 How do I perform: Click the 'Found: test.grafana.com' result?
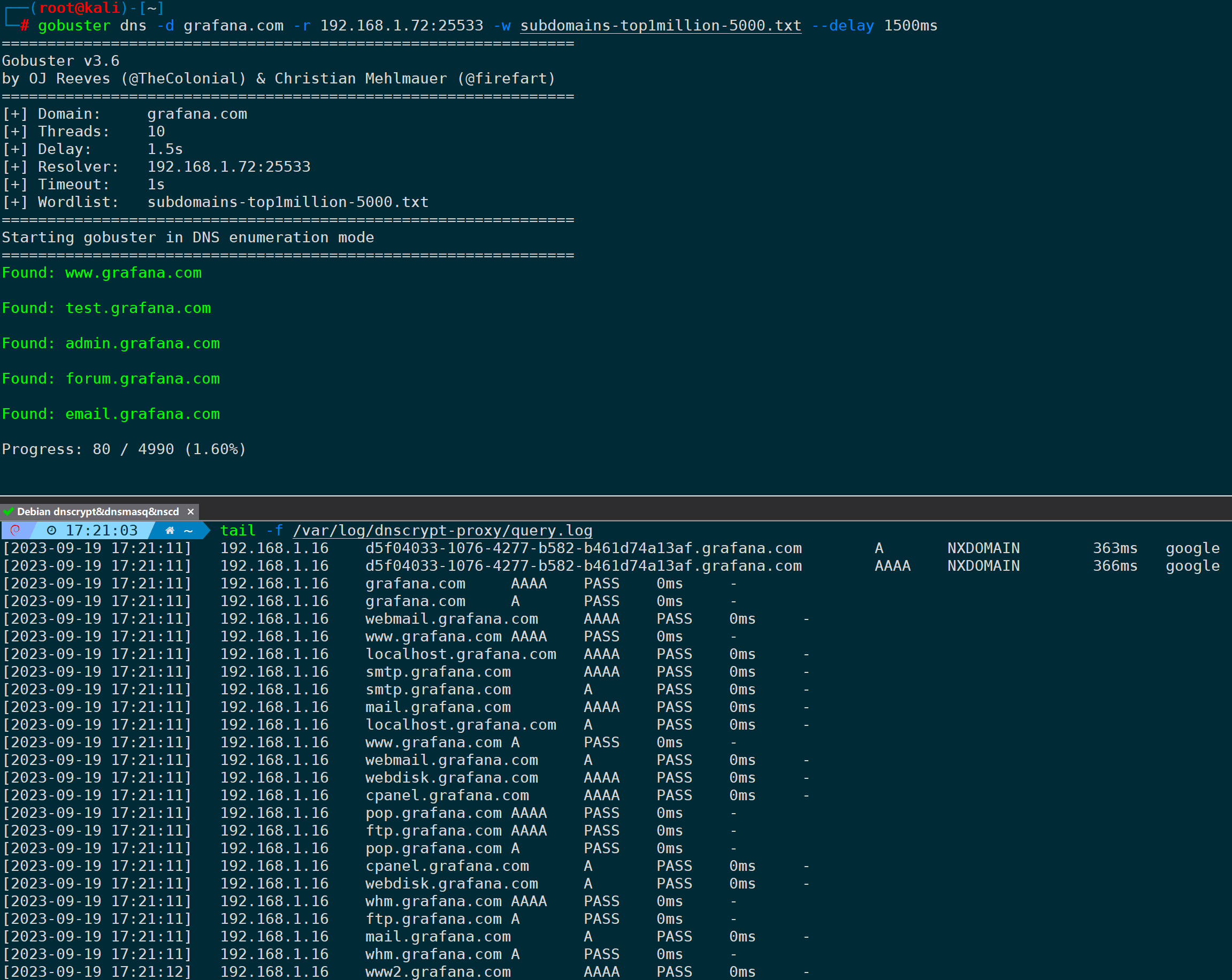[106, 308]
